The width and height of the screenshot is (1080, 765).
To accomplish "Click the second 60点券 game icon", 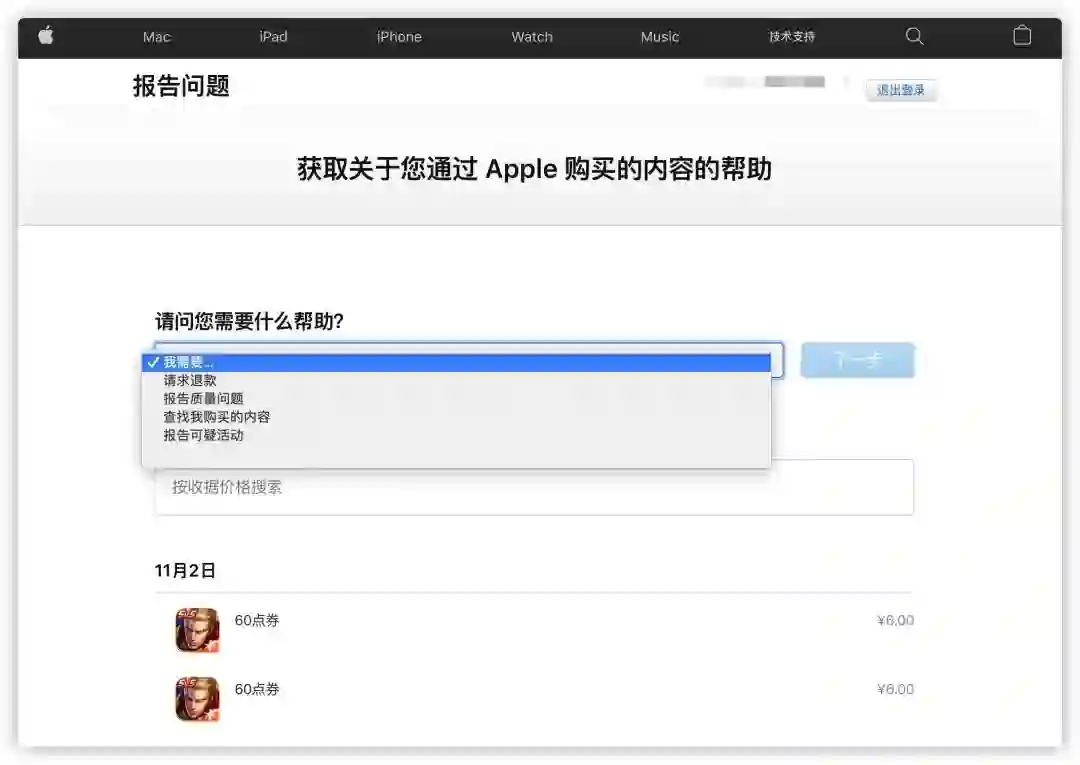I will point(197,699).
